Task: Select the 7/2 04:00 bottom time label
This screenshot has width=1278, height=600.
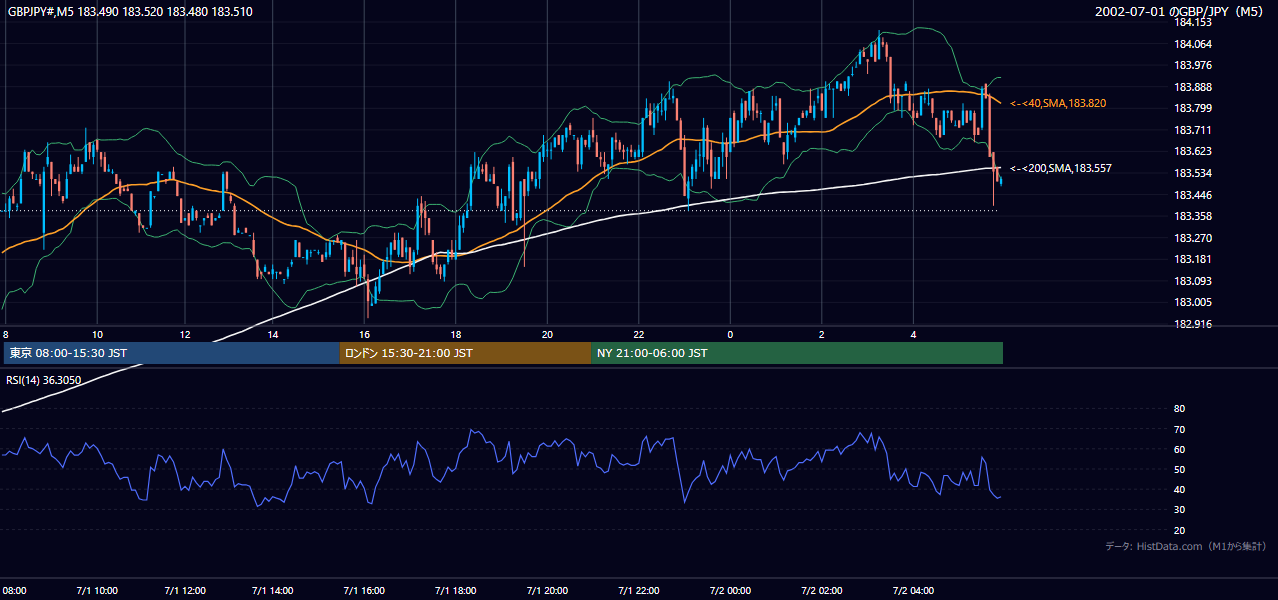Action: coord(913,591)
